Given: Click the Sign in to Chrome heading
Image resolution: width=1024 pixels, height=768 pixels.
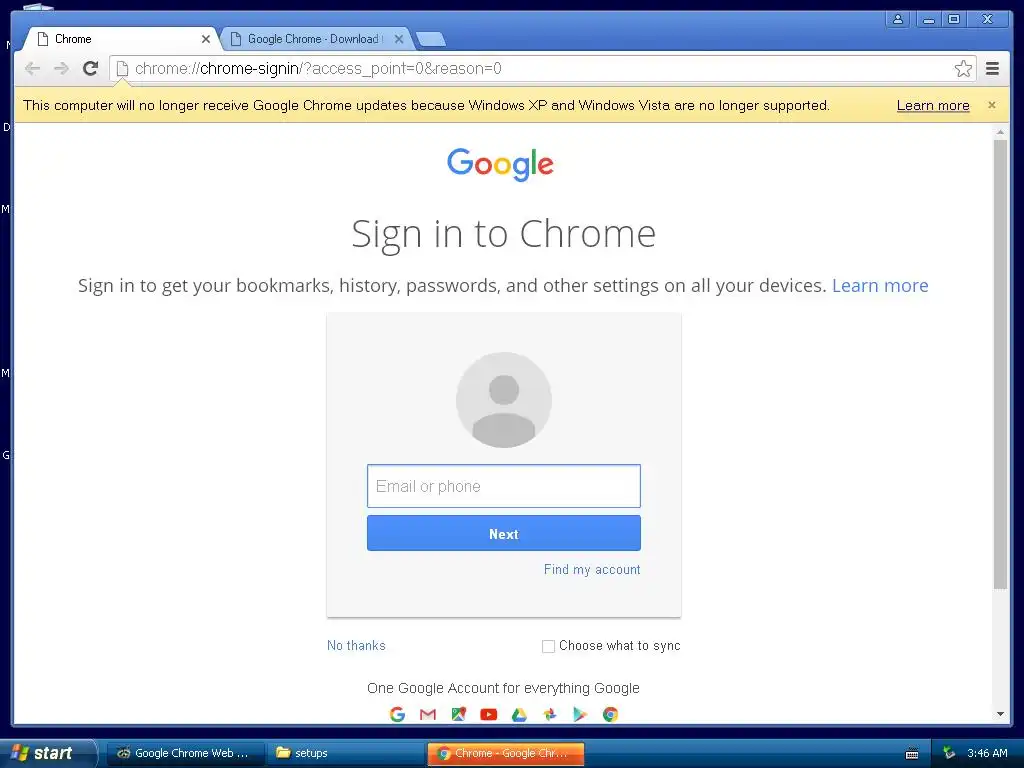Looking at the screenshot, I should (x=504, y=234).
